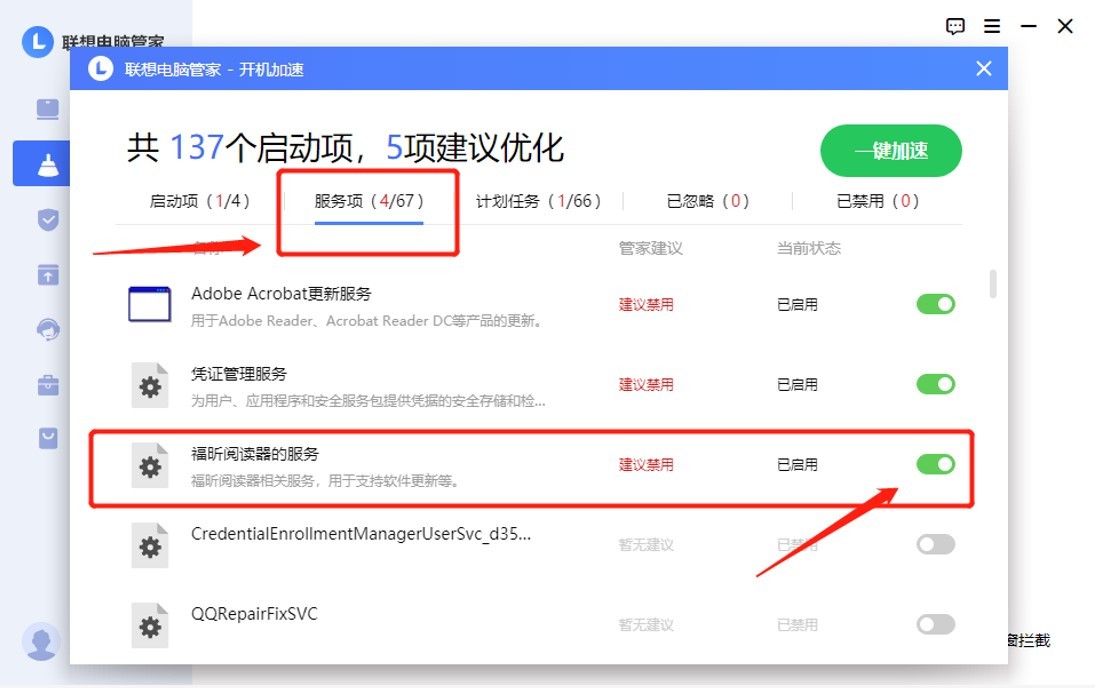The width and height of the screenshot is (1098, 688).
Task: Click the 联想电脑管家 - 开机加速 dialog title
Action: pyautogui.click(x=214, y=69)
